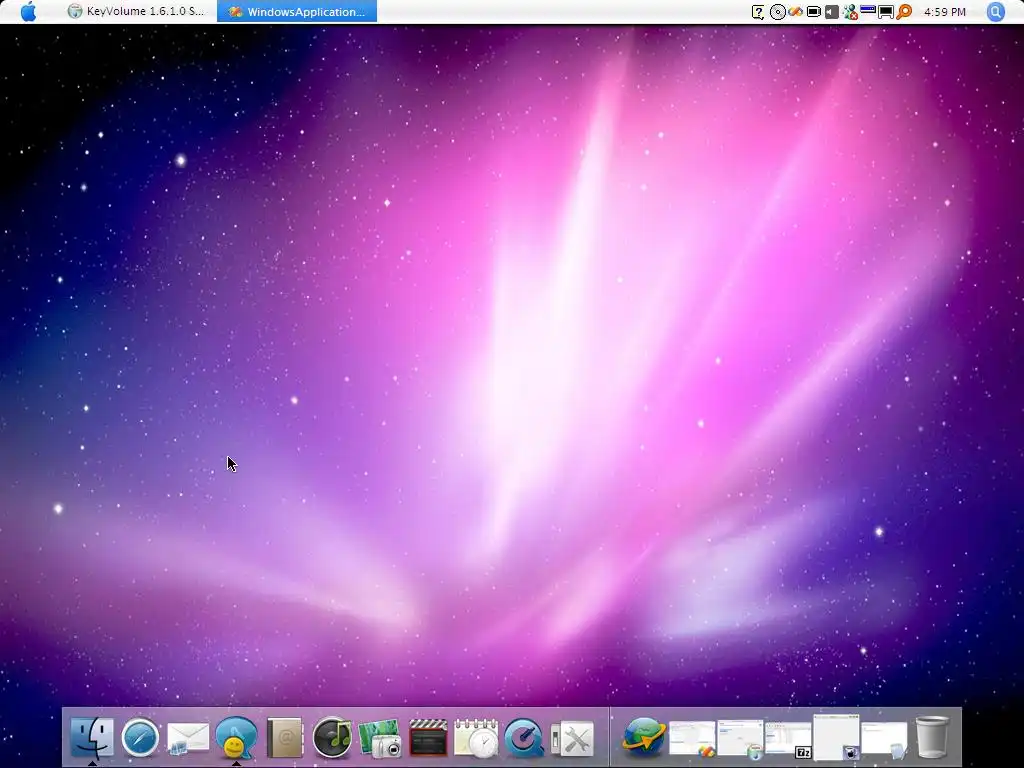1024x768 pixels.
Task: Open the Mail envelope dock icon
Action: click(x=188, y=739)
